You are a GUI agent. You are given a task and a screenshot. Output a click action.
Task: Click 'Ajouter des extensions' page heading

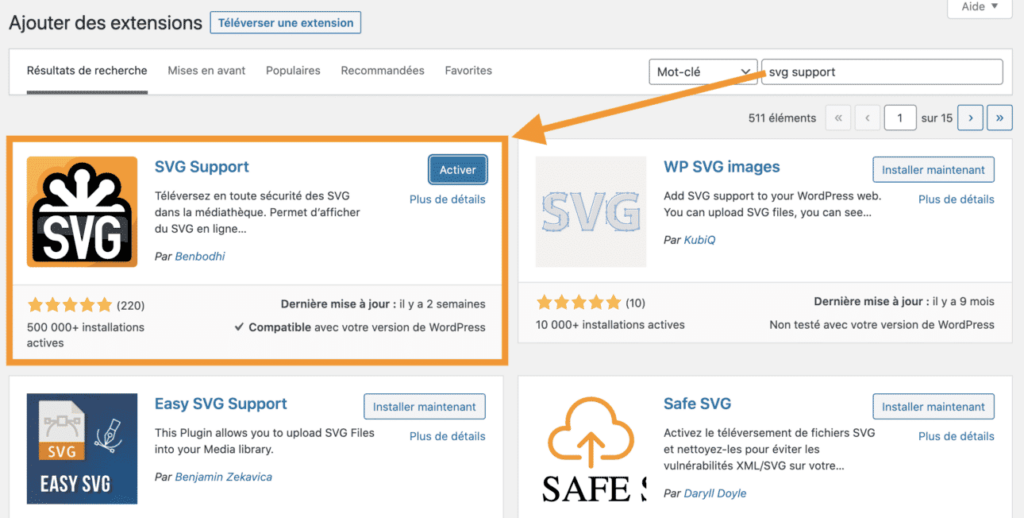tap(106, 23)
